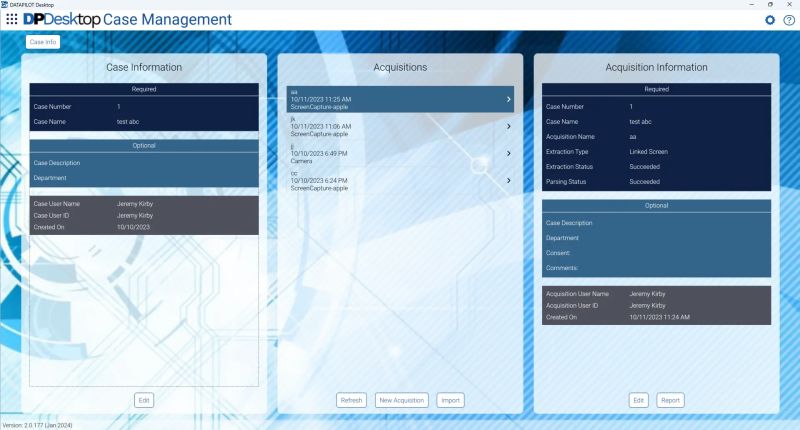800x430 pixels.
Task: Click the Case User ID row
Action: [x=144, y=215]
